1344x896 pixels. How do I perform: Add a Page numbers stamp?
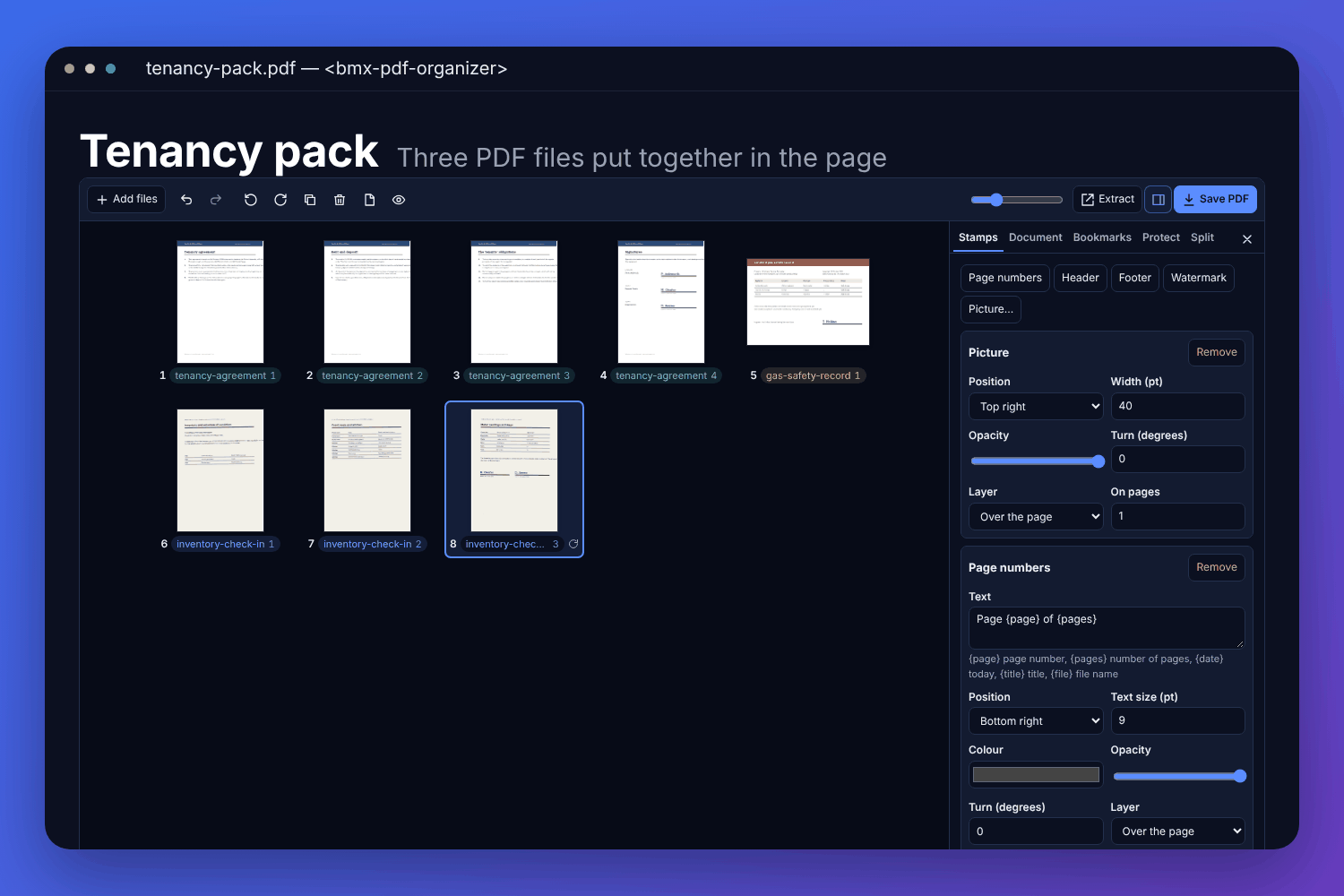coord(1005,278)
